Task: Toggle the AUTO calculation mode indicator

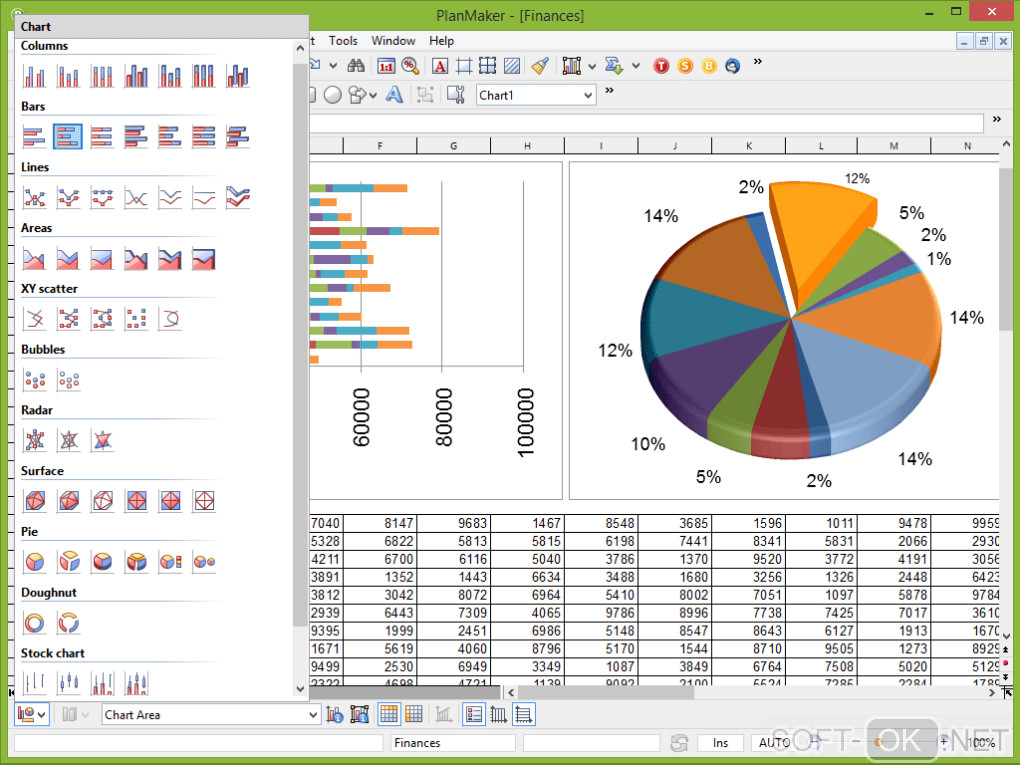Action: (774, 743)
